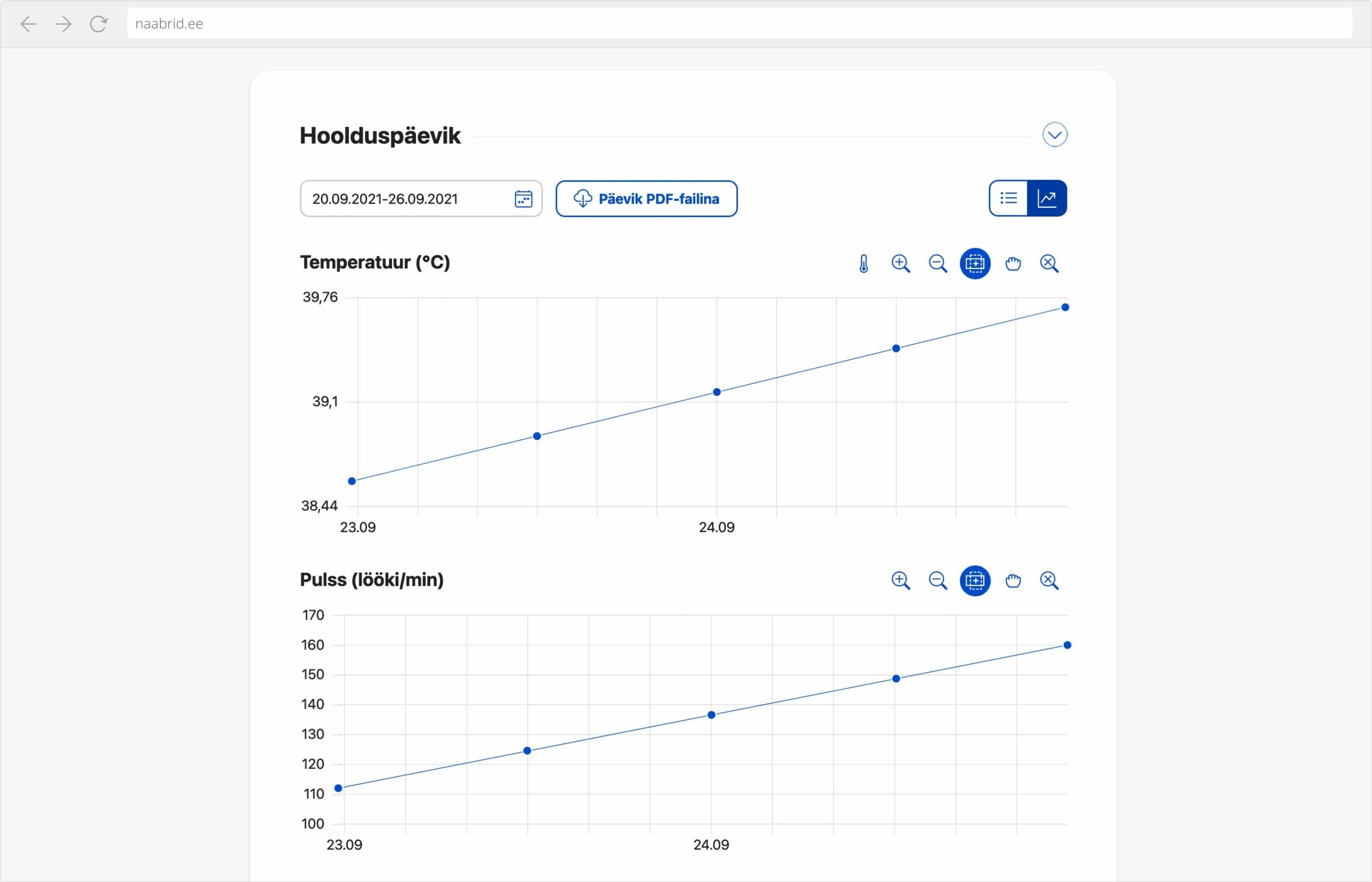Activate chart view toggle
Viewport: 1372px width, 882px height.
click(x=1048, y=198)
